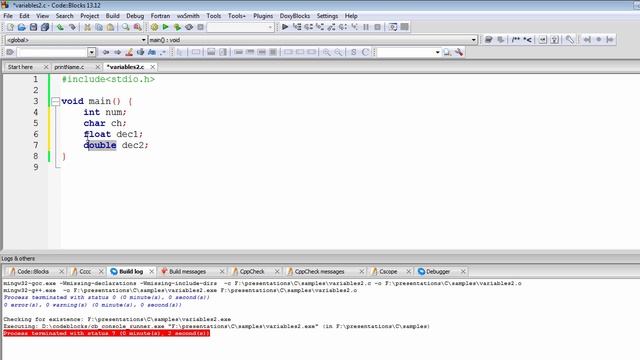Insert doxygen block comment icon
Image resolution: width=640 pixels, height=360 pixels.
coord(516,40)
